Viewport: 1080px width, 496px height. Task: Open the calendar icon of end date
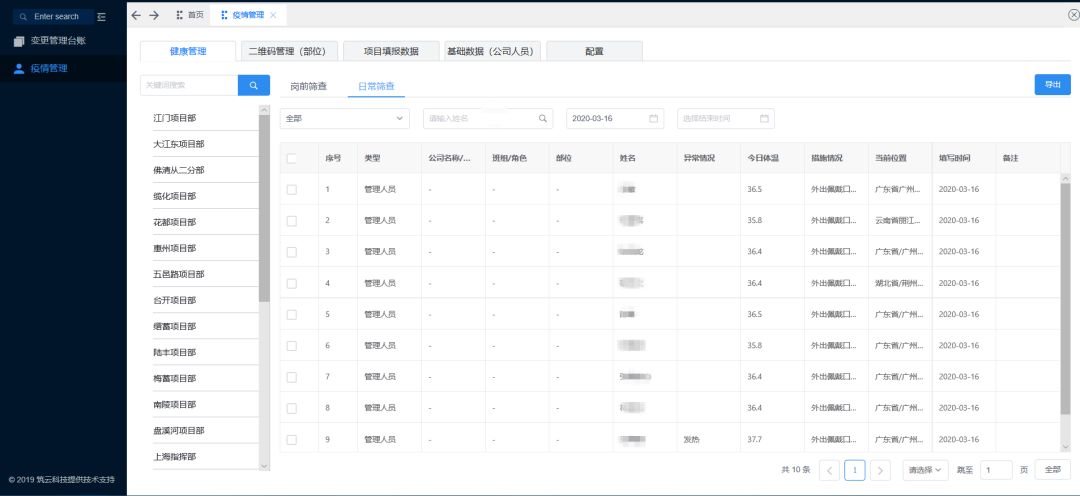tap(764, 118)
